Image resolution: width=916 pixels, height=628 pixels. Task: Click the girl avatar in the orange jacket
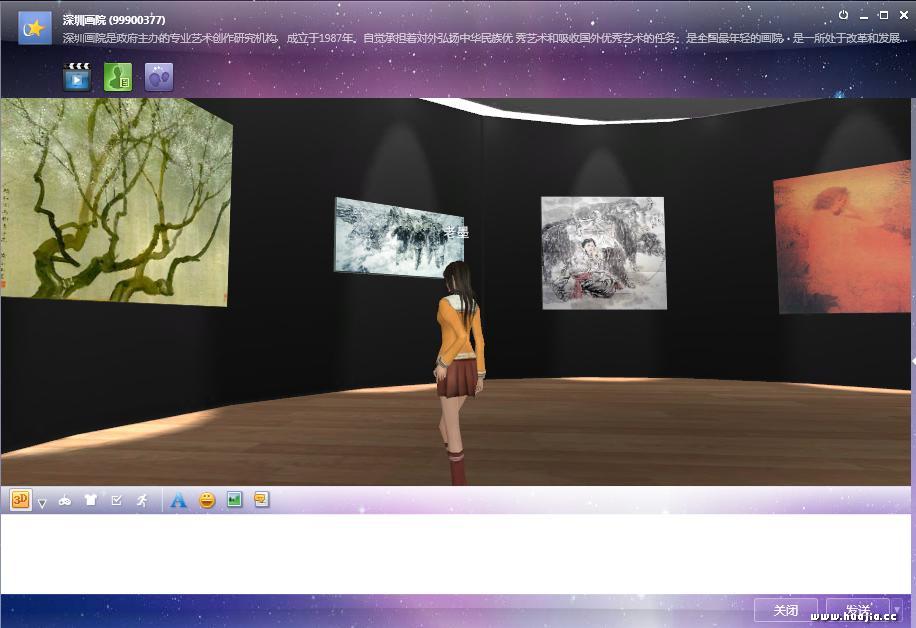point(461,373)
